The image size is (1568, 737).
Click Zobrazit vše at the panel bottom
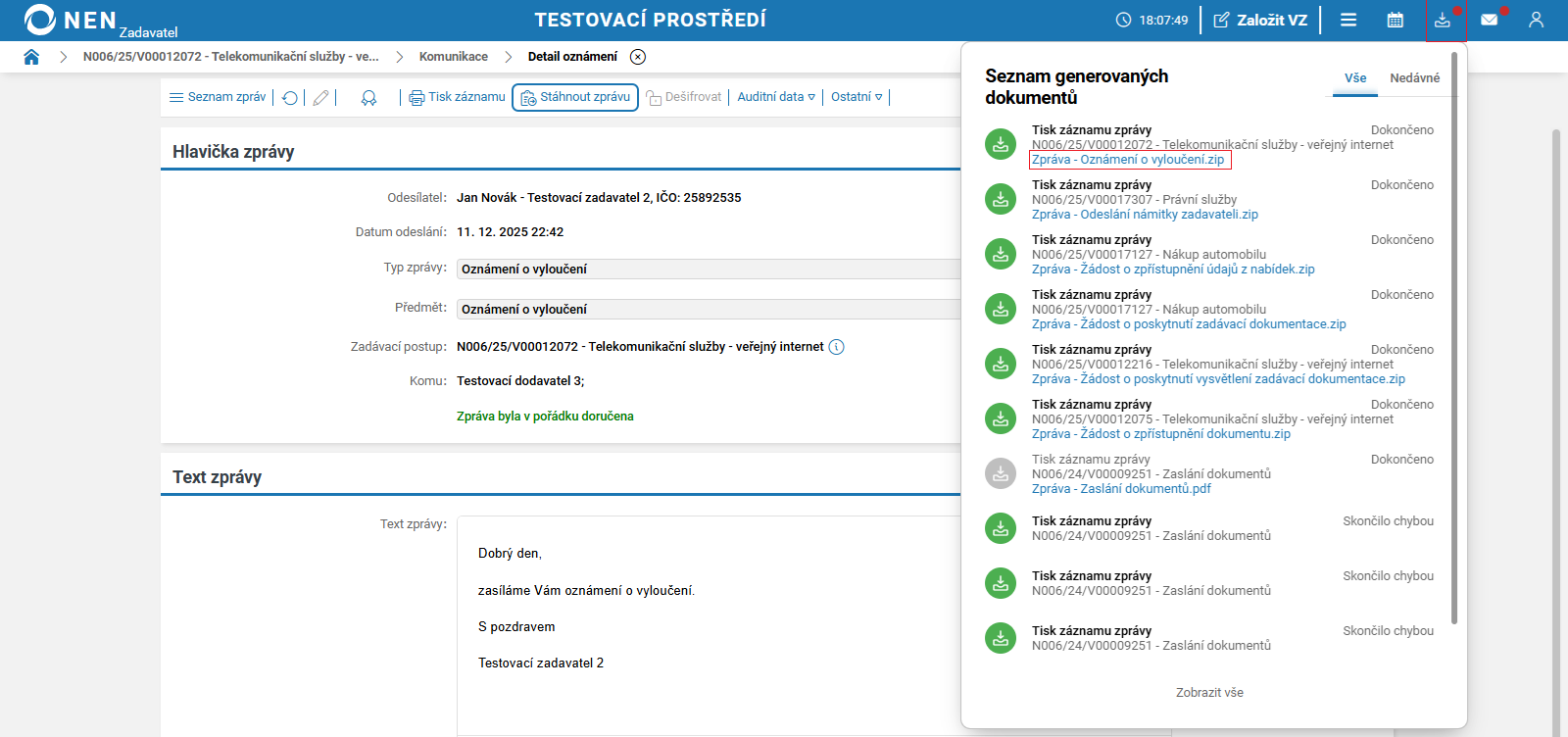click(x=1209, y=693)
